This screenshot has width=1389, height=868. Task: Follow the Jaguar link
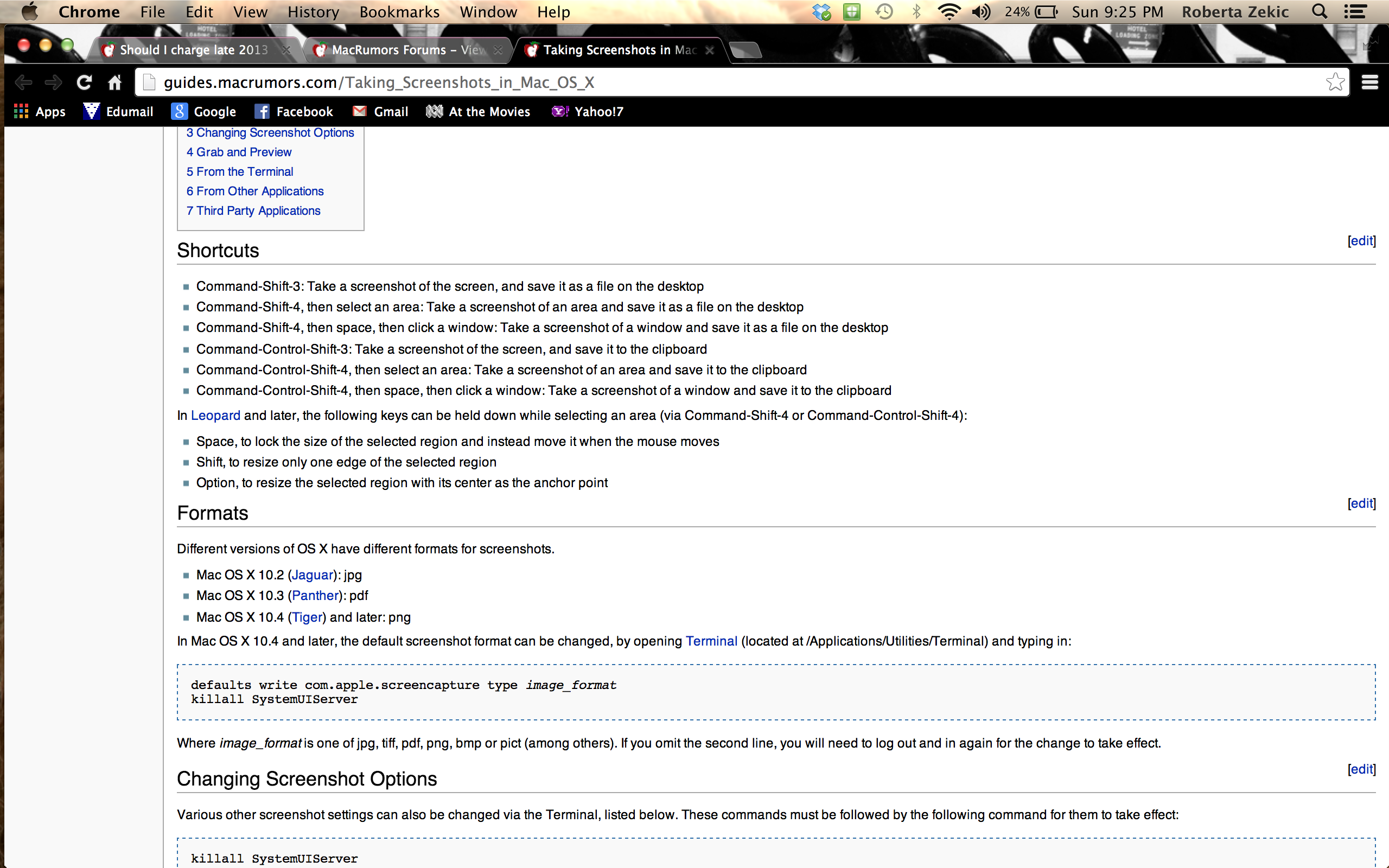tap(313, 575)
